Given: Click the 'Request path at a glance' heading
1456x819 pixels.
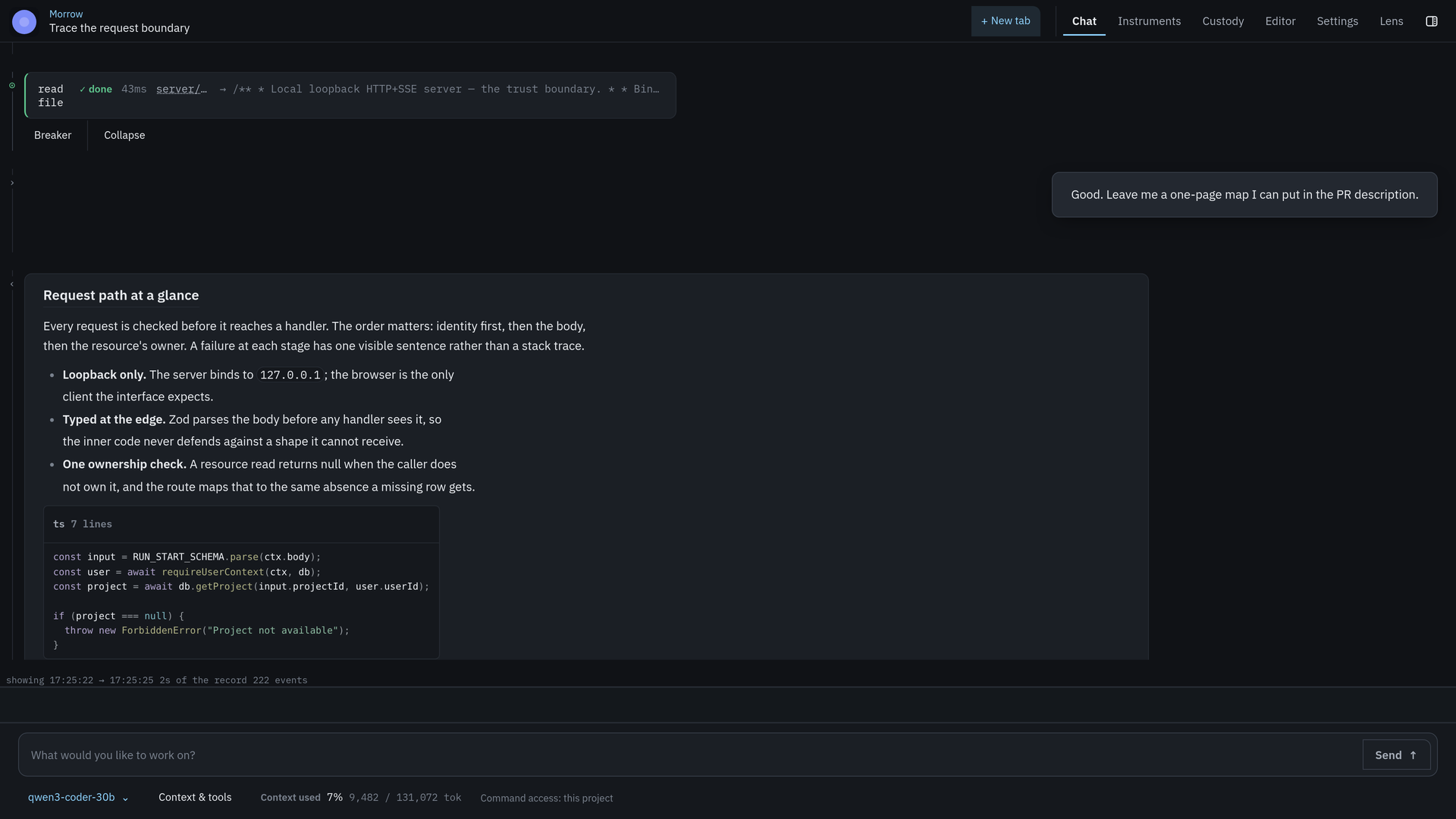Looking at the screenshot, I should [121, 295].
